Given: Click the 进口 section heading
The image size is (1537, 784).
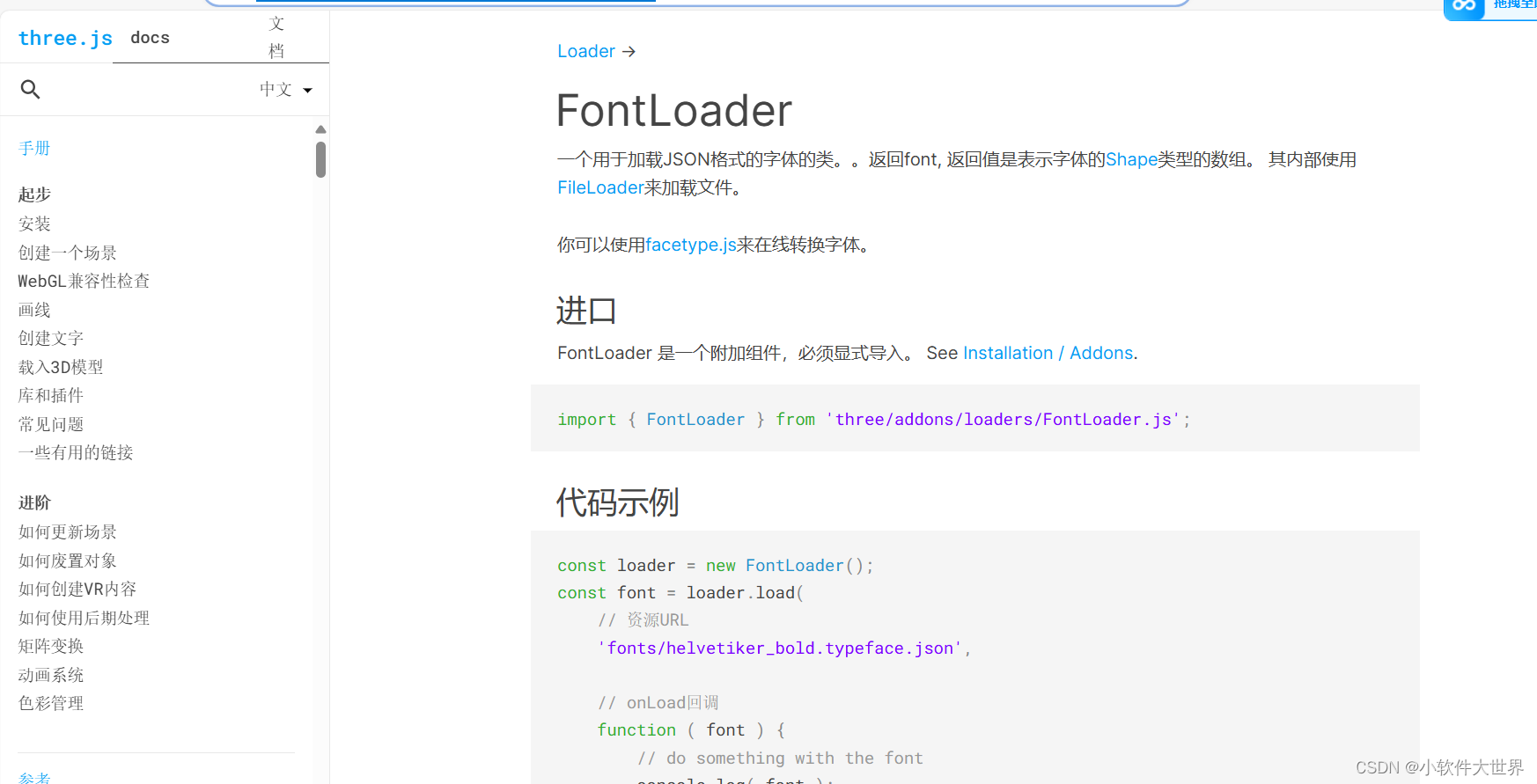Looking at the screenshot, I should tap(586, 311).
